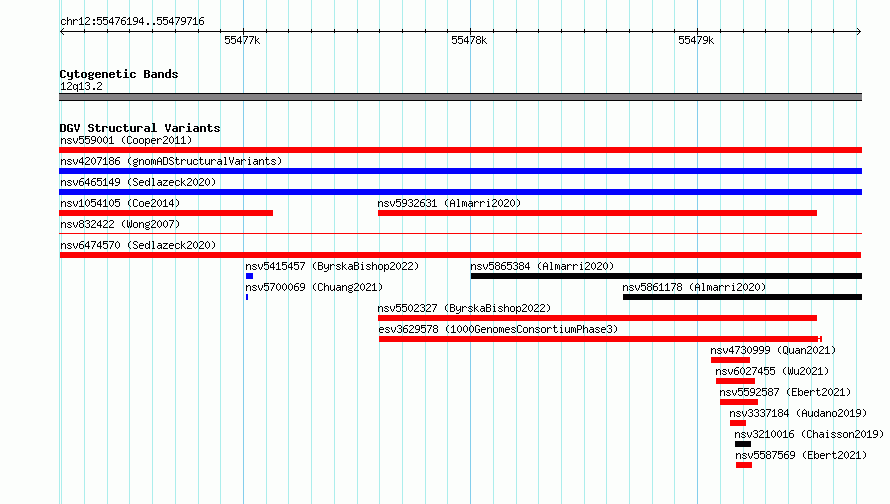The height and width of the screenshot is (504, 890).
Task: Open the nsv5592587 (Ebert2021) label
Action: point(785,392)
